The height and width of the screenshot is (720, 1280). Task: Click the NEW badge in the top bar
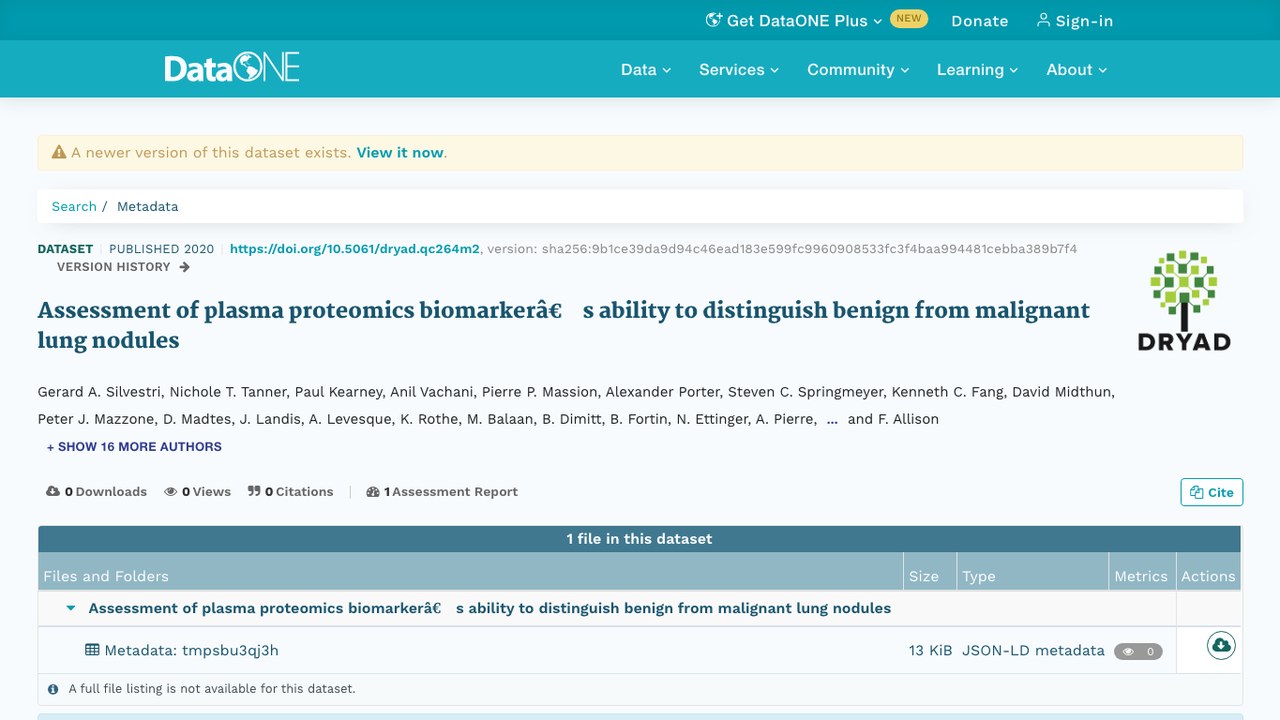tap(909, 19)
